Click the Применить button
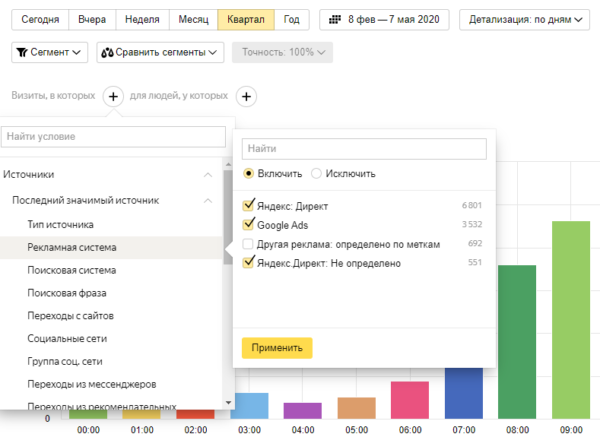This screenshot has width=600, height=437. [277, 348]
